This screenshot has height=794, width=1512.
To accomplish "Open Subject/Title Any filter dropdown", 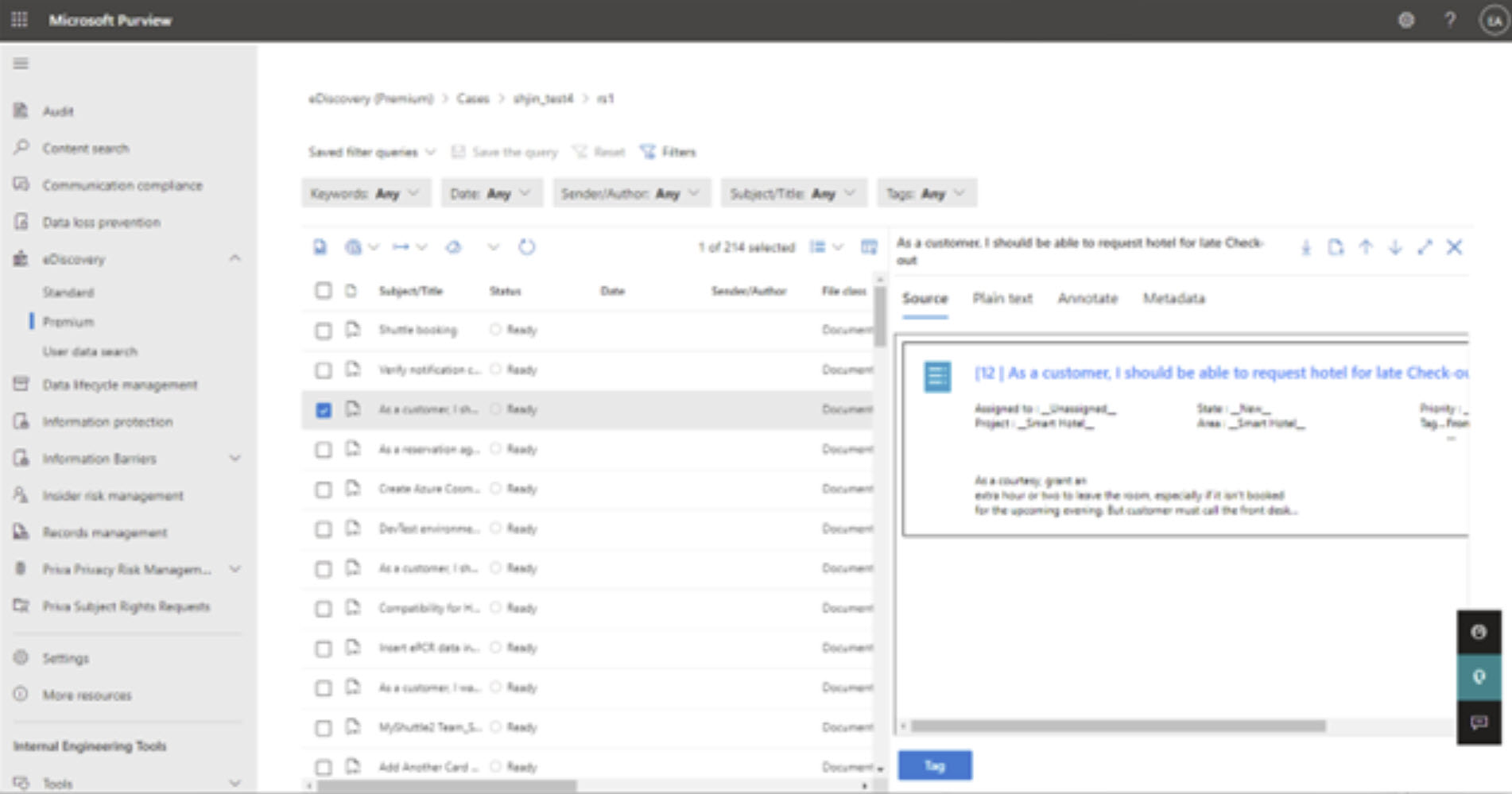I will click(x=794, y=193).
